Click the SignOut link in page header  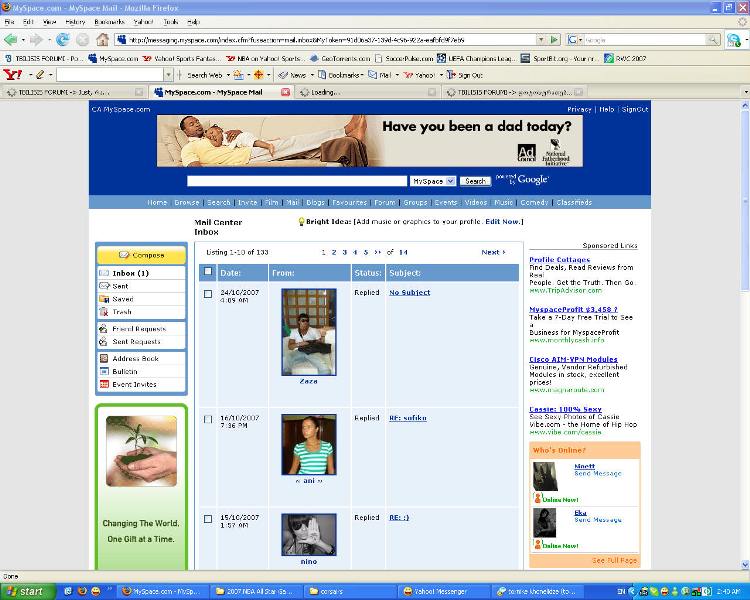[635, 109]
